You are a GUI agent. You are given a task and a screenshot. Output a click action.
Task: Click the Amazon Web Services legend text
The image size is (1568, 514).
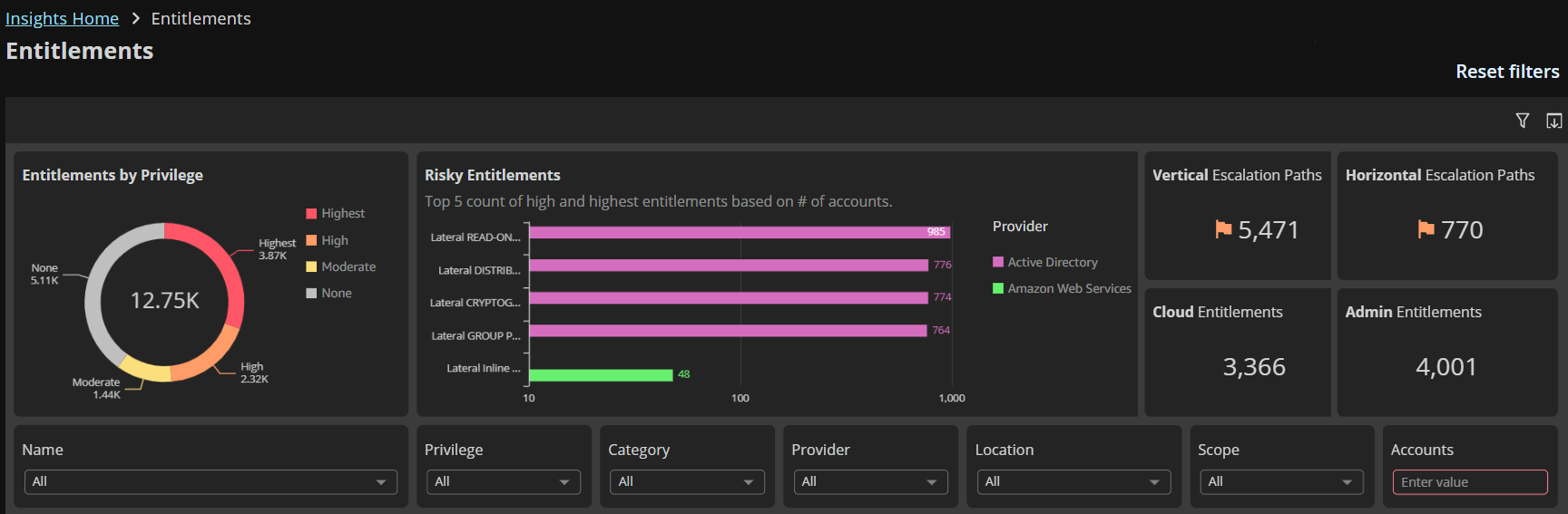(x=1070, y=288)
